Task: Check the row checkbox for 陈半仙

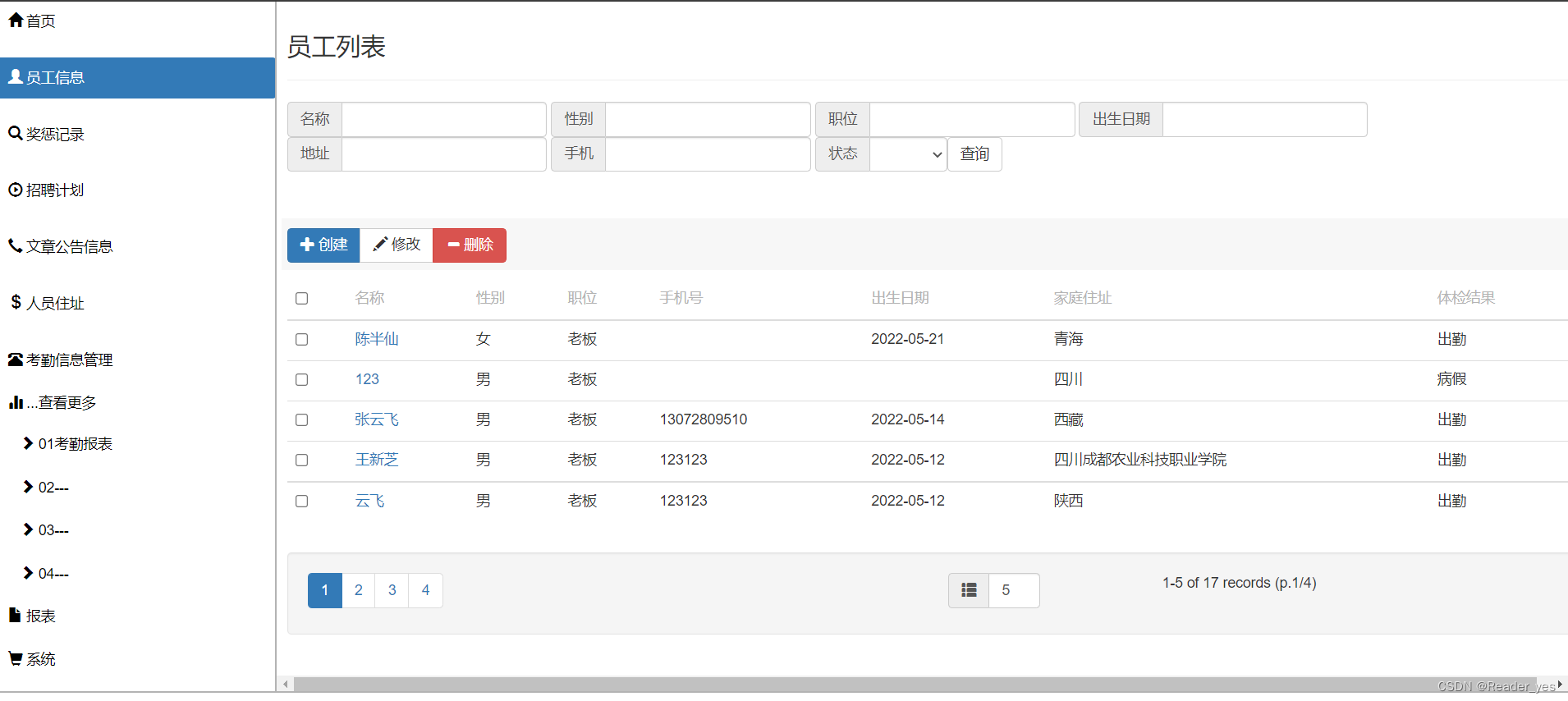Action: (x=302, y=339)
